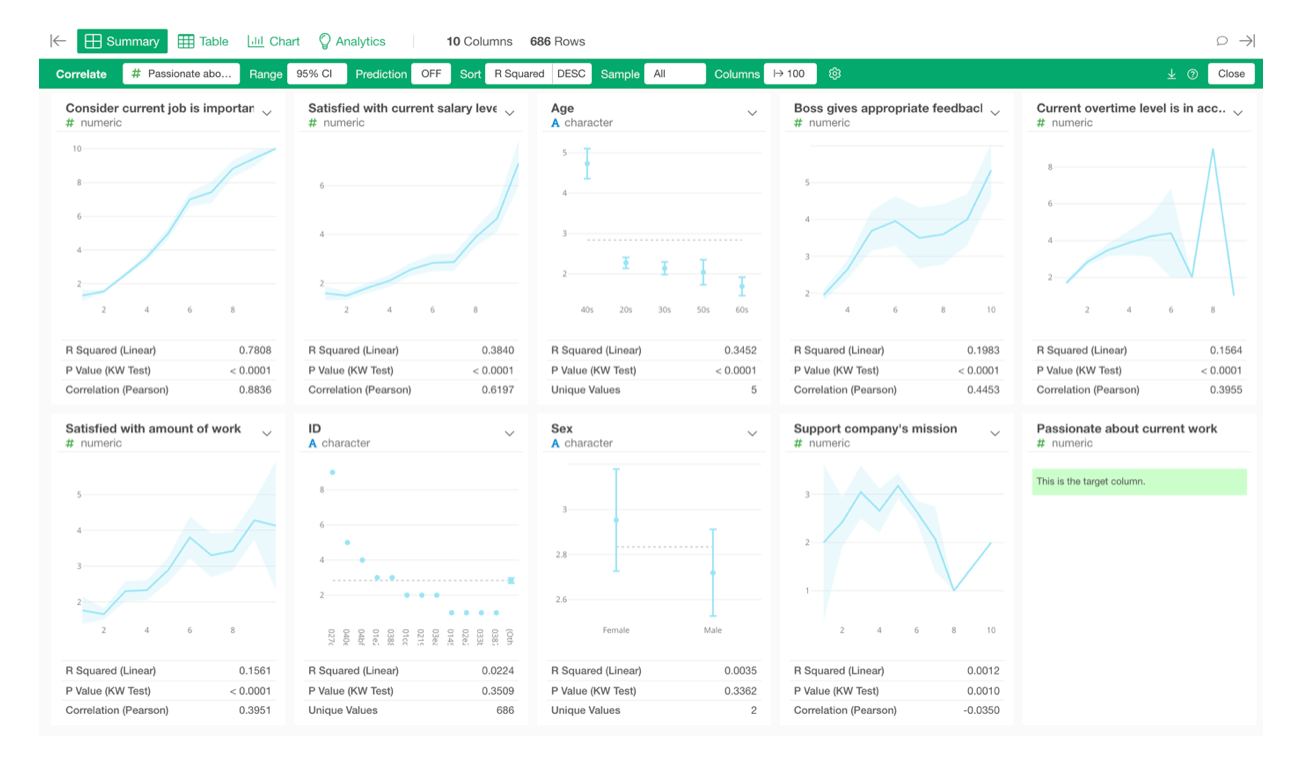The height and width of the screenshot is (774, 1290).
Task: Open the comment bubble icon
Action: point(1222,41)
